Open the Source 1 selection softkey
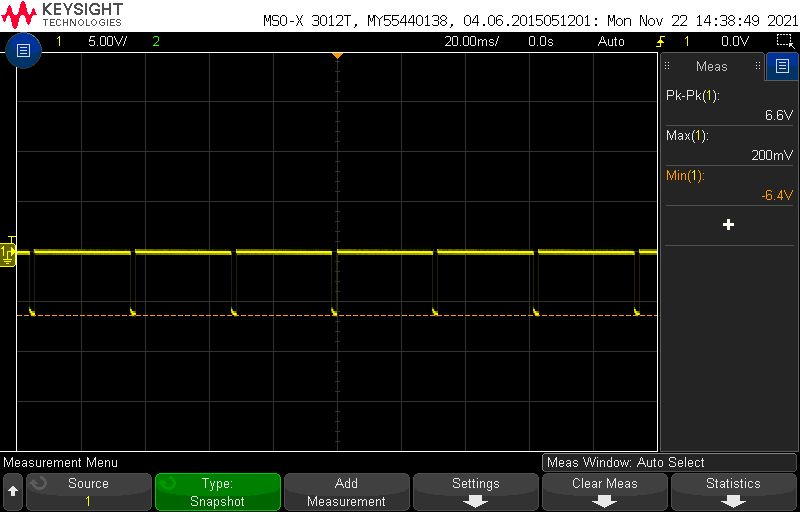 click(x=88, y=492)
